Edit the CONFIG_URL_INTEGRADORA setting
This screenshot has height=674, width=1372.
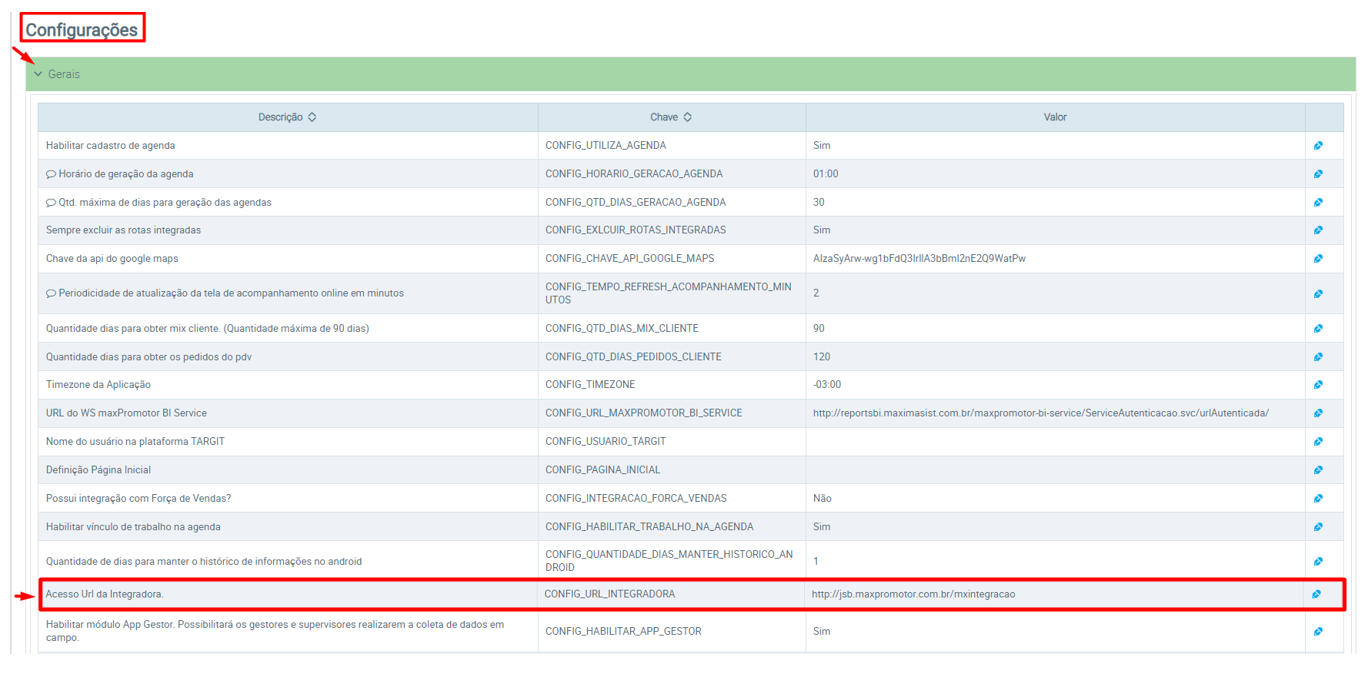[1316, 594]
